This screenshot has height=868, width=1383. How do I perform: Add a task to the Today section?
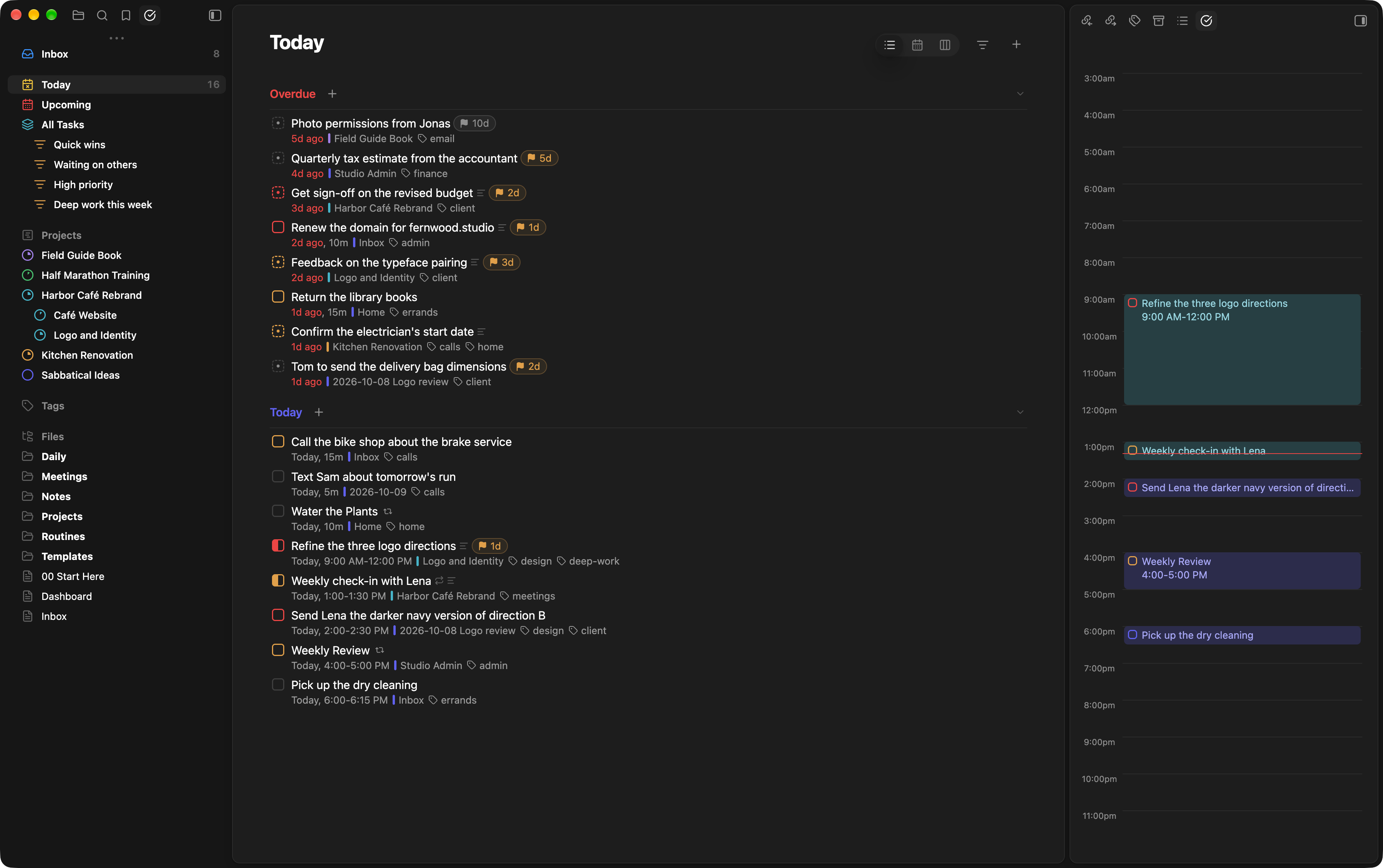[x=318, y=412]
